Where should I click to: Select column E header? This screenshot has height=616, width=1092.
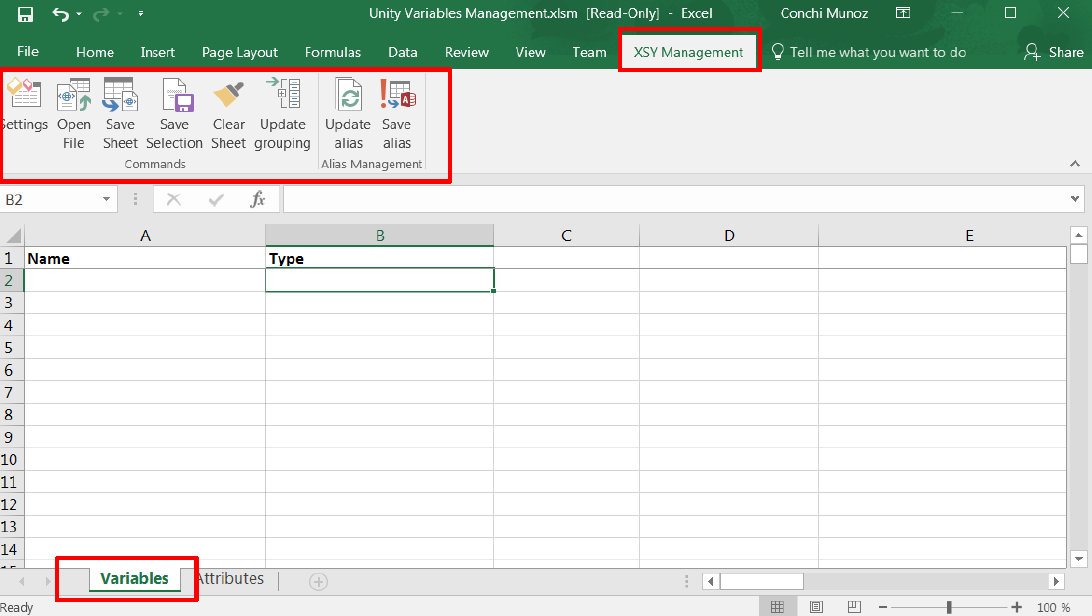tap(943, 235)
